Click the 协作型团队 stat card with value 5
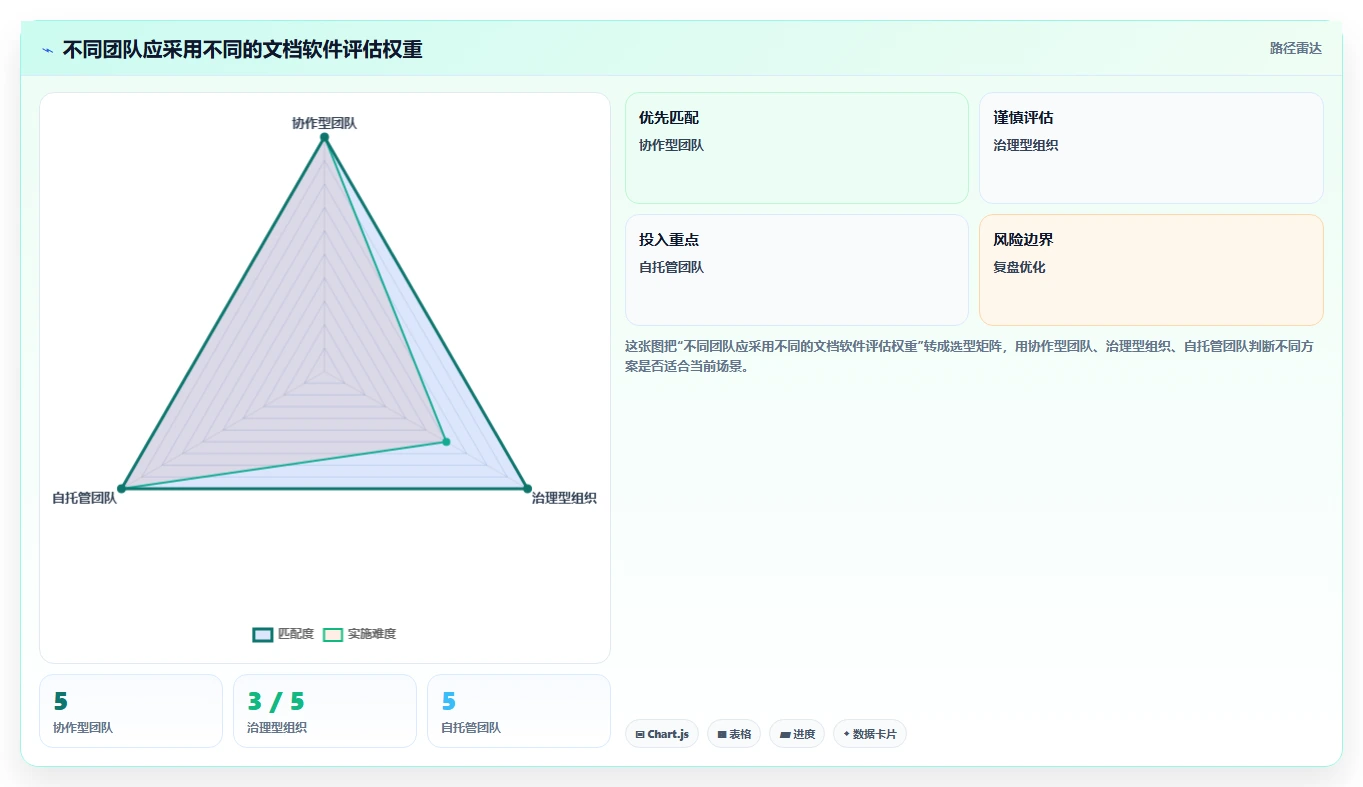 coord(130,711)
